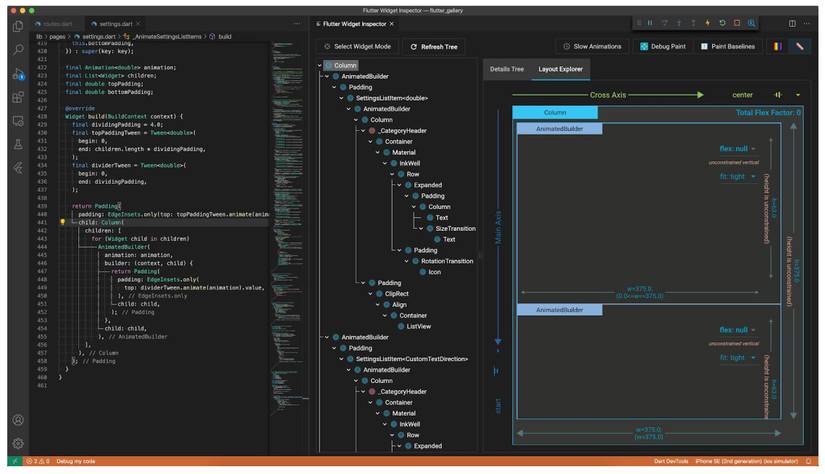Switch to the settings.dart editor tab
This screenshot has height=474, width=825.
point(115,24)
